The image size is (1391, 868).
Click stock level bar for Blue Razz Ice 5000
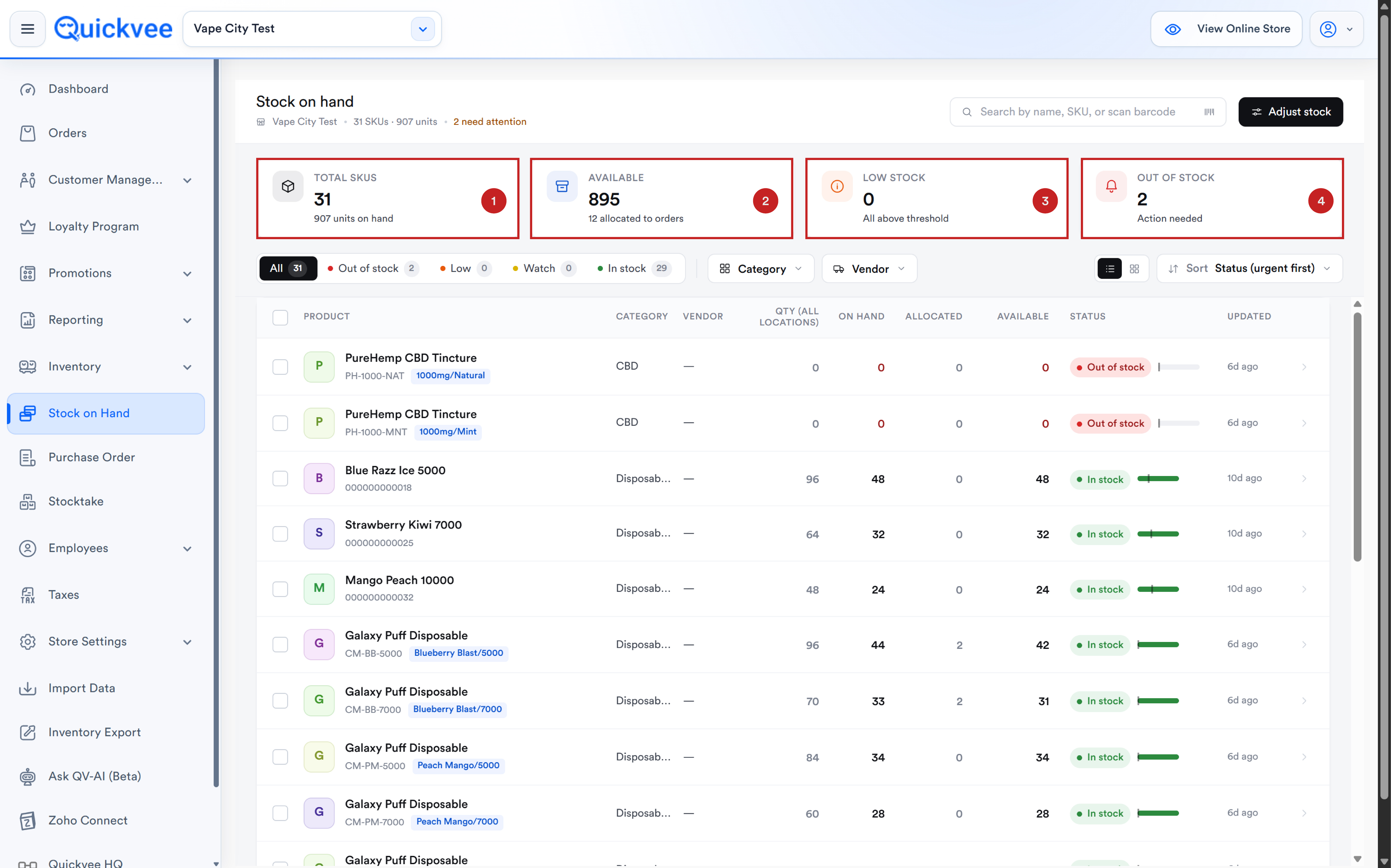tap(1158, 479)
